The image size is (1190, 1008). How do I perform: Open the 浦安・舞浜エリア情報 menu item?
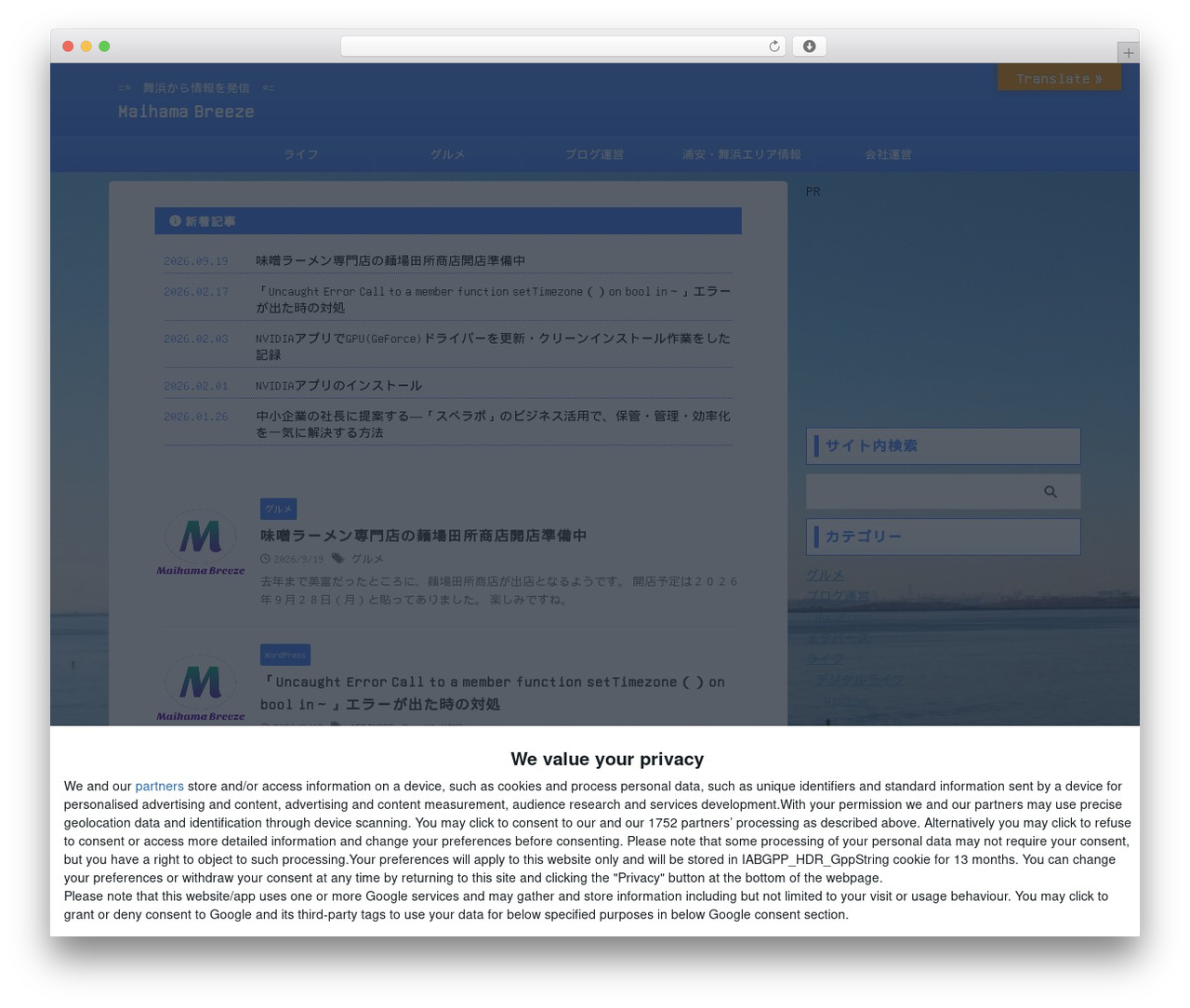(741, 154)
